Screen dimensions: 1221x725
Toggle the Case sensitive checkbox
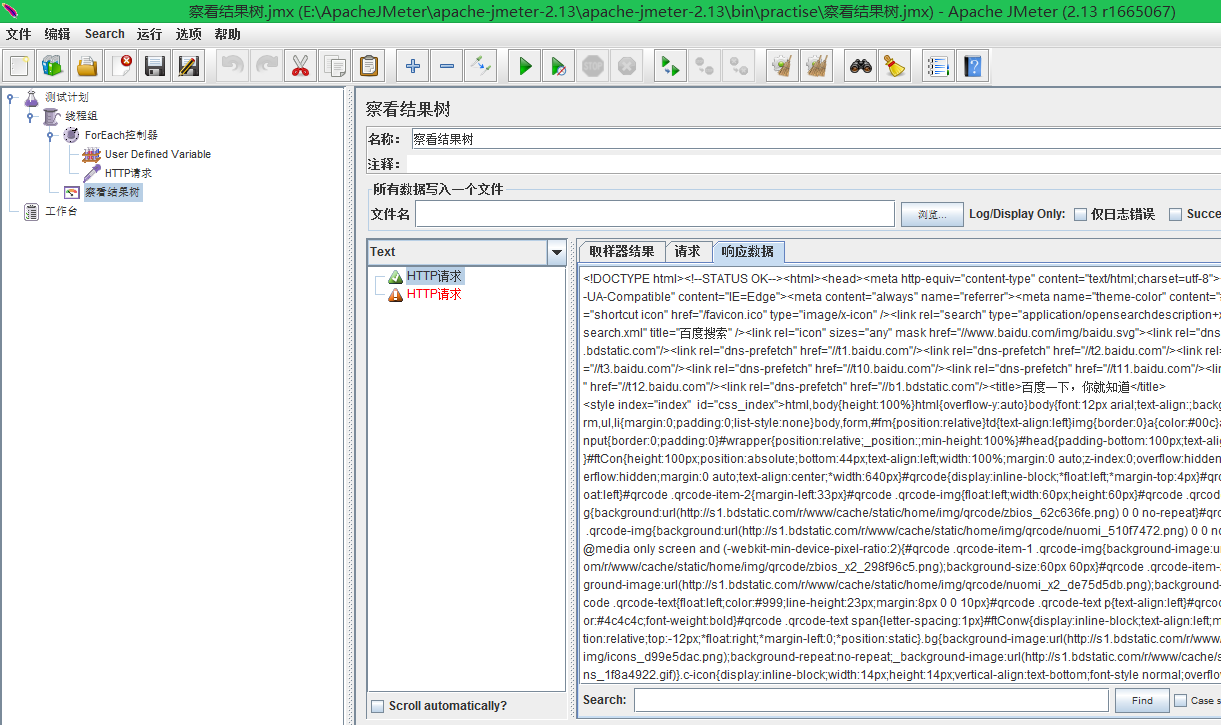click(x=1181, y=701)
